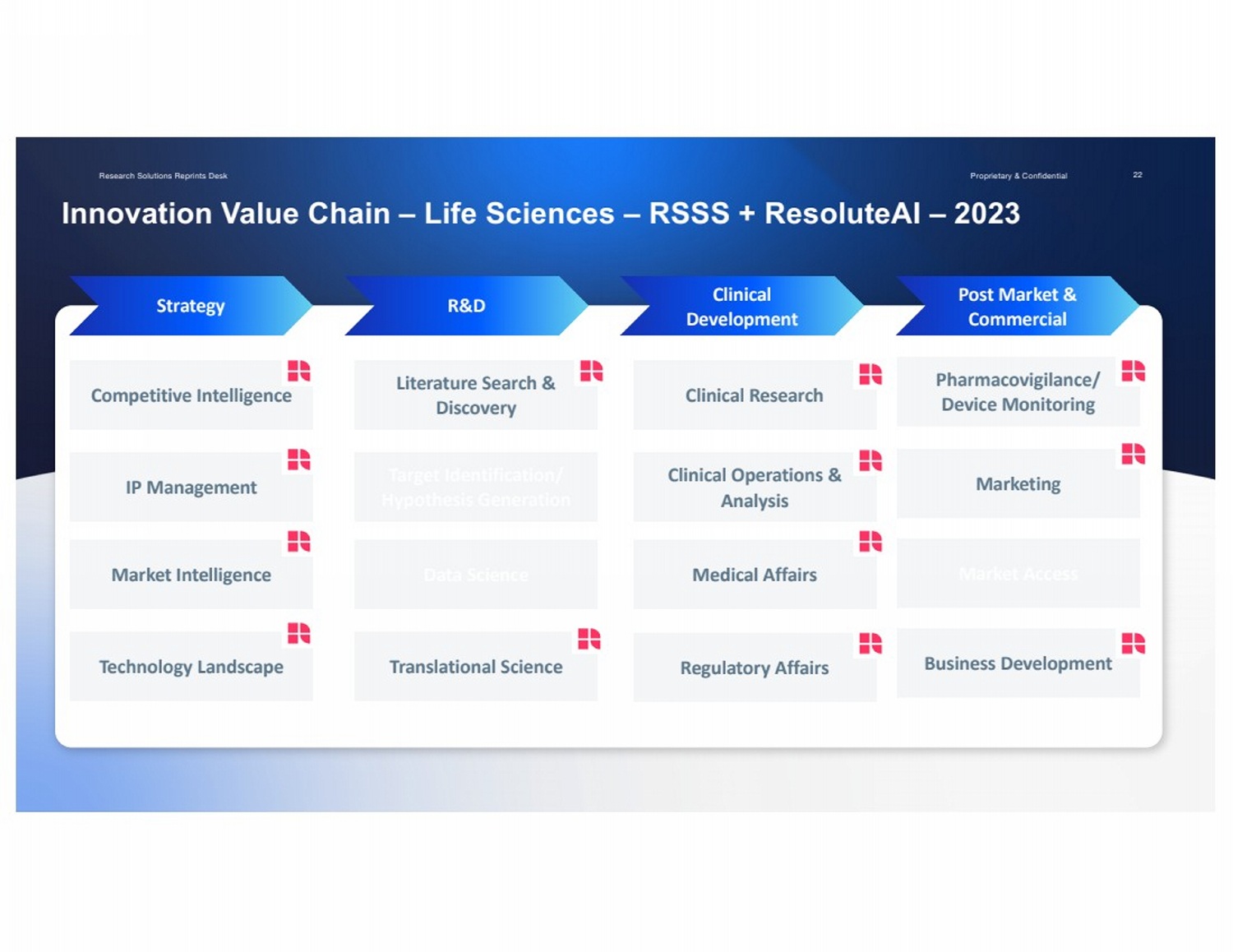Click the faded Data Science box
The width and height of the screenshot is (1233, 952).
click(475, 575)
